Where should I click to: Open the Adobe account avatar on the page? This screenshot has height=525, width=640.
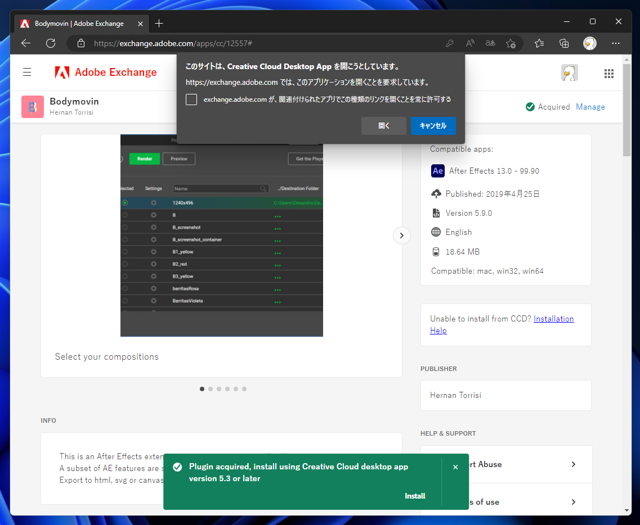pos(569,73)
